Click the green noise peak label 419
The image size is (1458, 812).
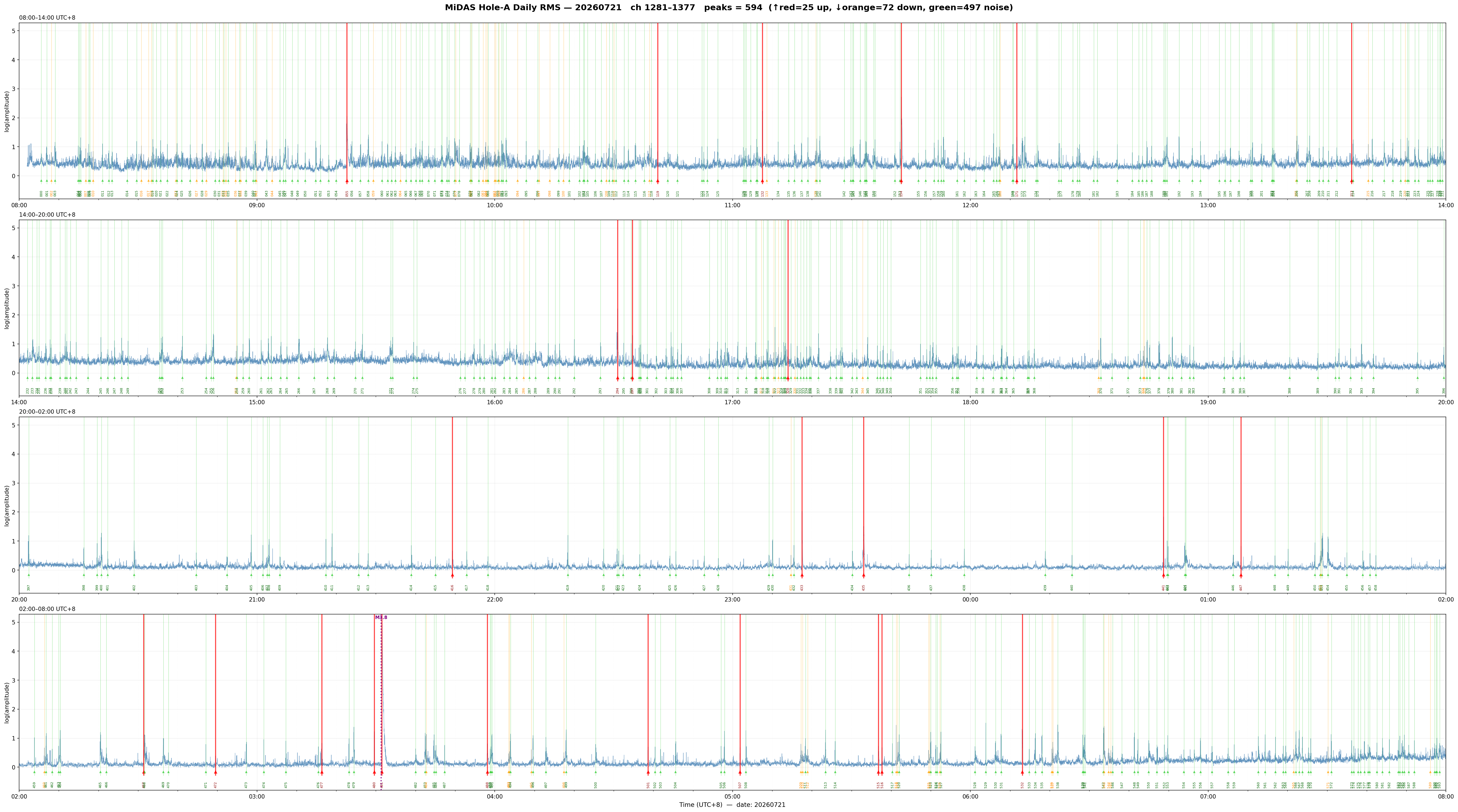click(x=568, y=588)
